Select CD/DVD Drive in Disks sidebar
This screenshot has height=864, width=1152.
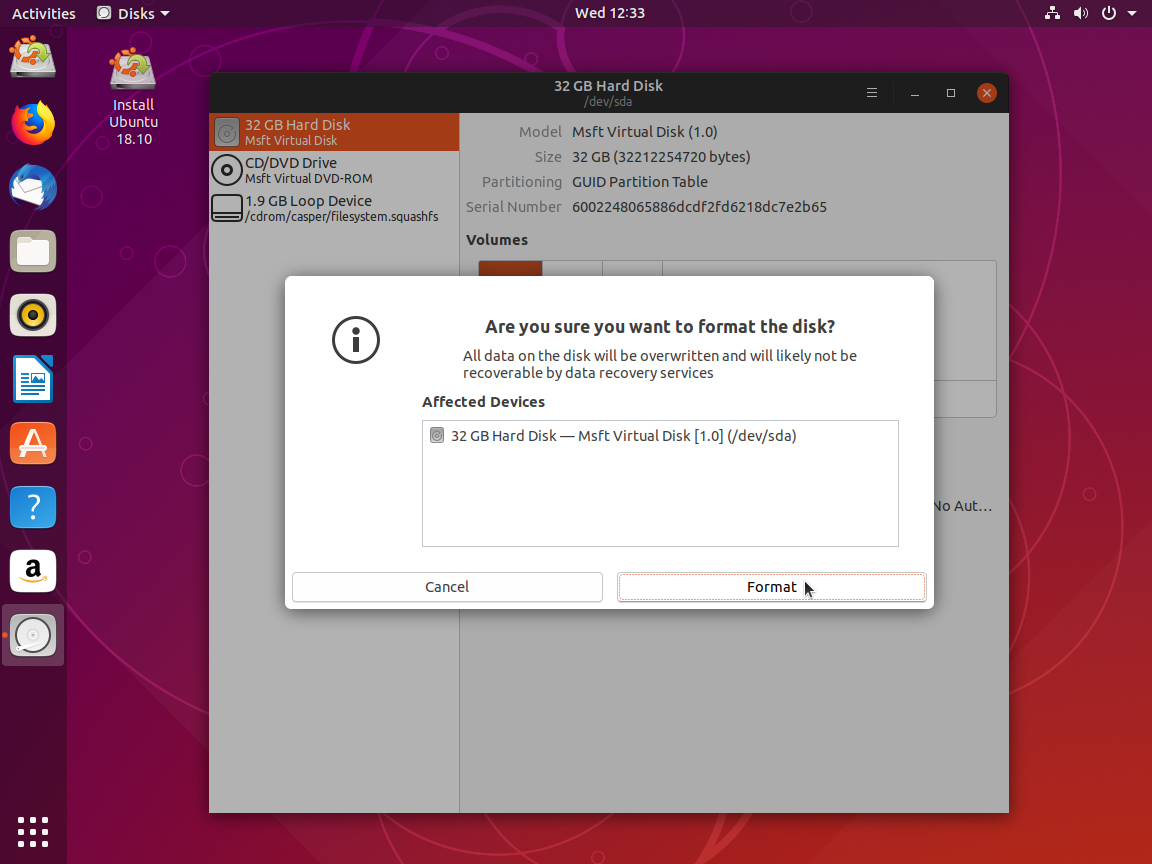(334, 170)
